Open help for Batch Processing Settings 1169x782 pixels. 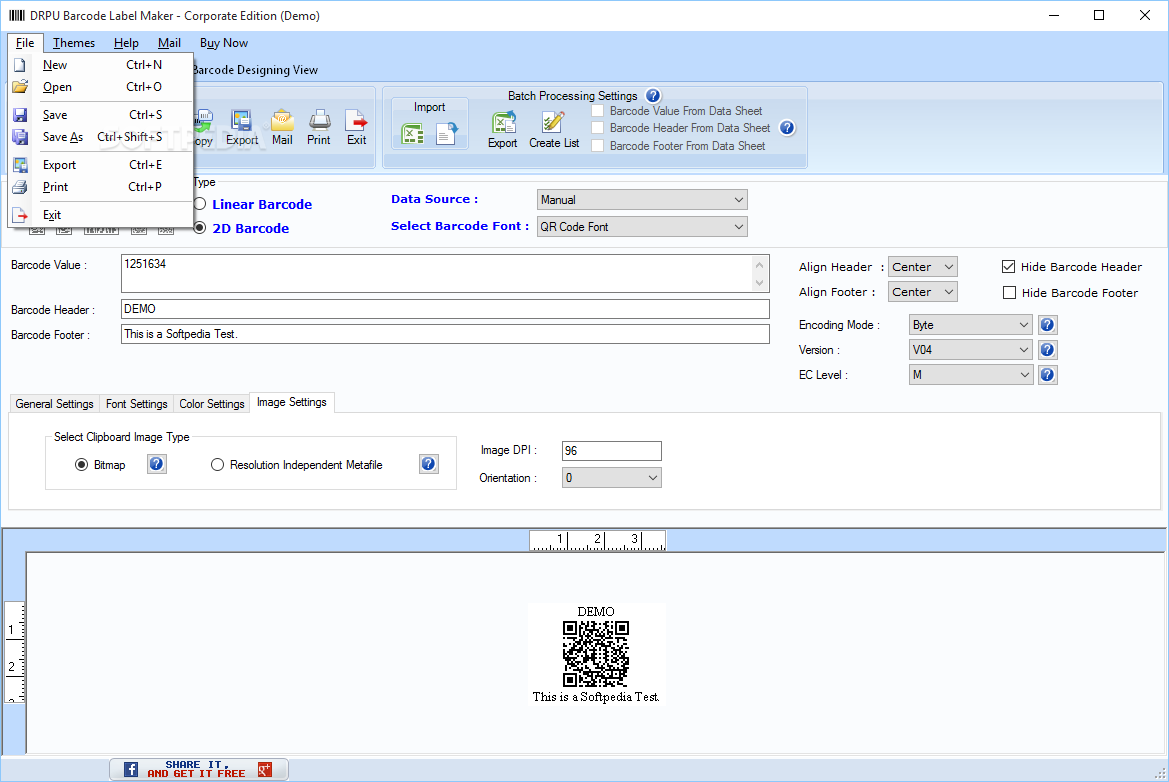pos(653,95)
